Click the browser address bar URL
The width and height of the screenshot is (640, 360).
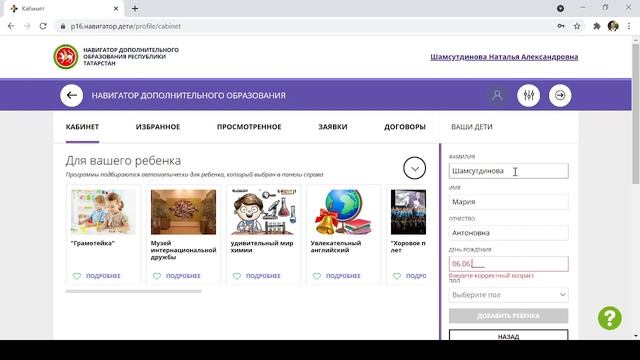coord(126,26)
